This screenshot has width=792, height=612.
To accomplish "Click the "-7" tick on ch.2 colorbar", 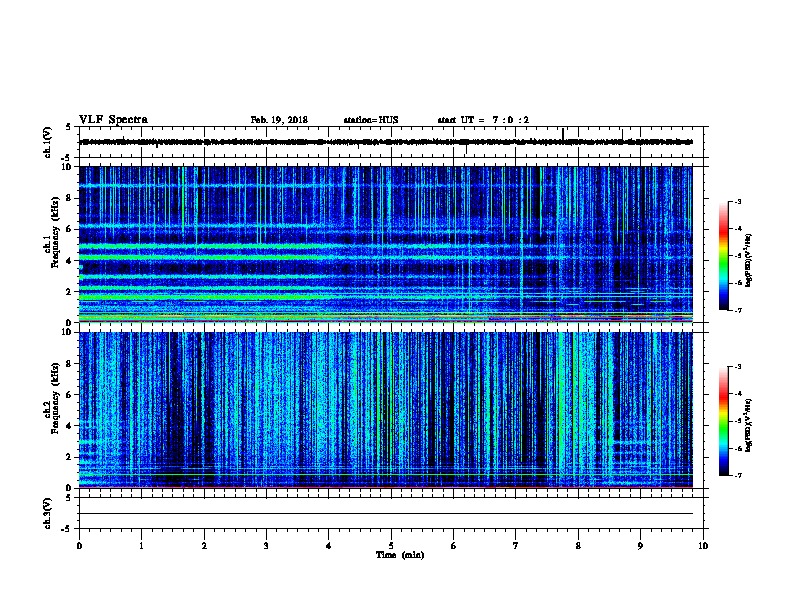I will pyautogui.click(x=737, y=475).
